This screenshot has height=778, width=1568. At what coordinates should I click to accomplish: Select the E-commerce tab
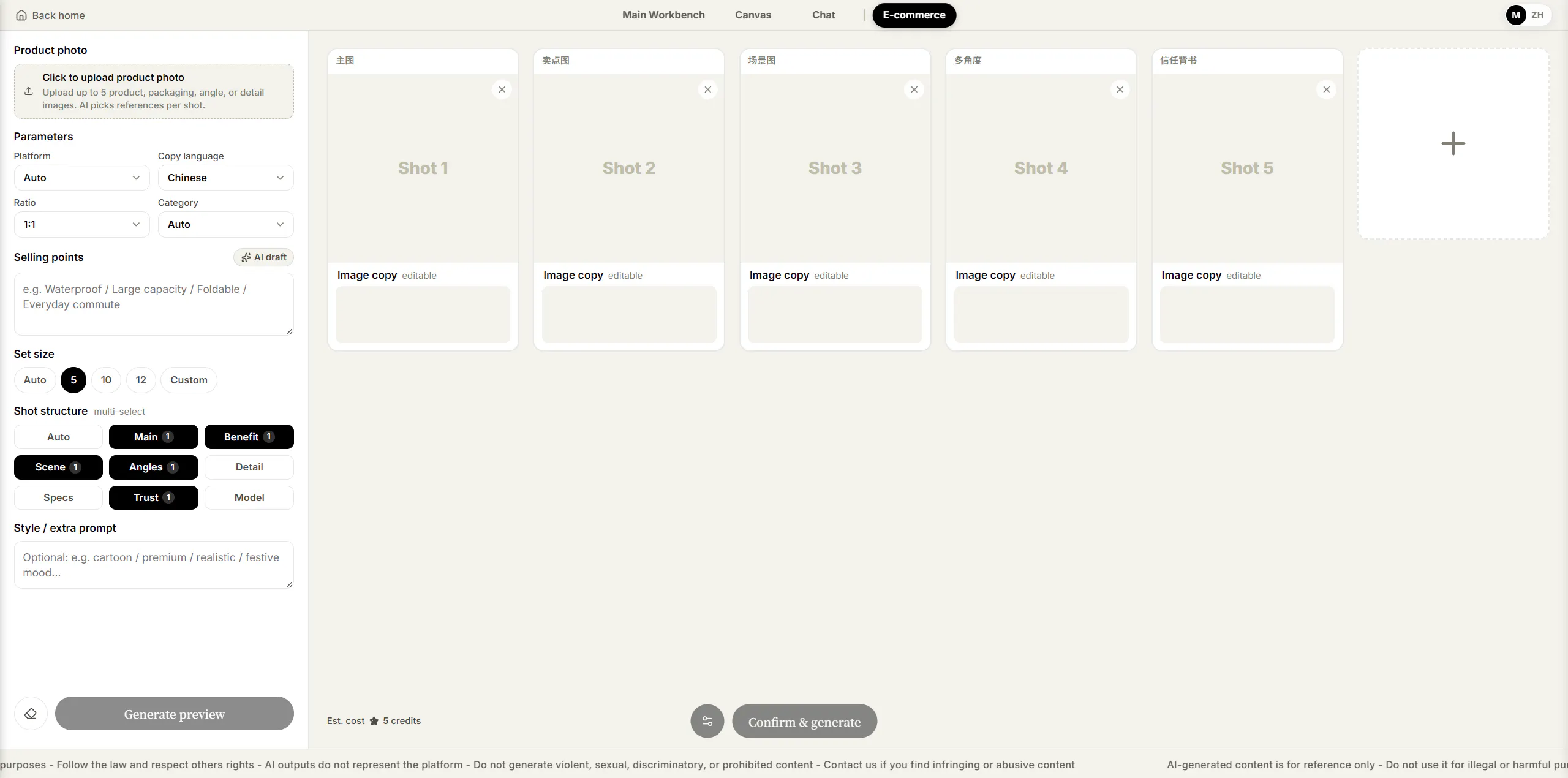coord(914,15)
